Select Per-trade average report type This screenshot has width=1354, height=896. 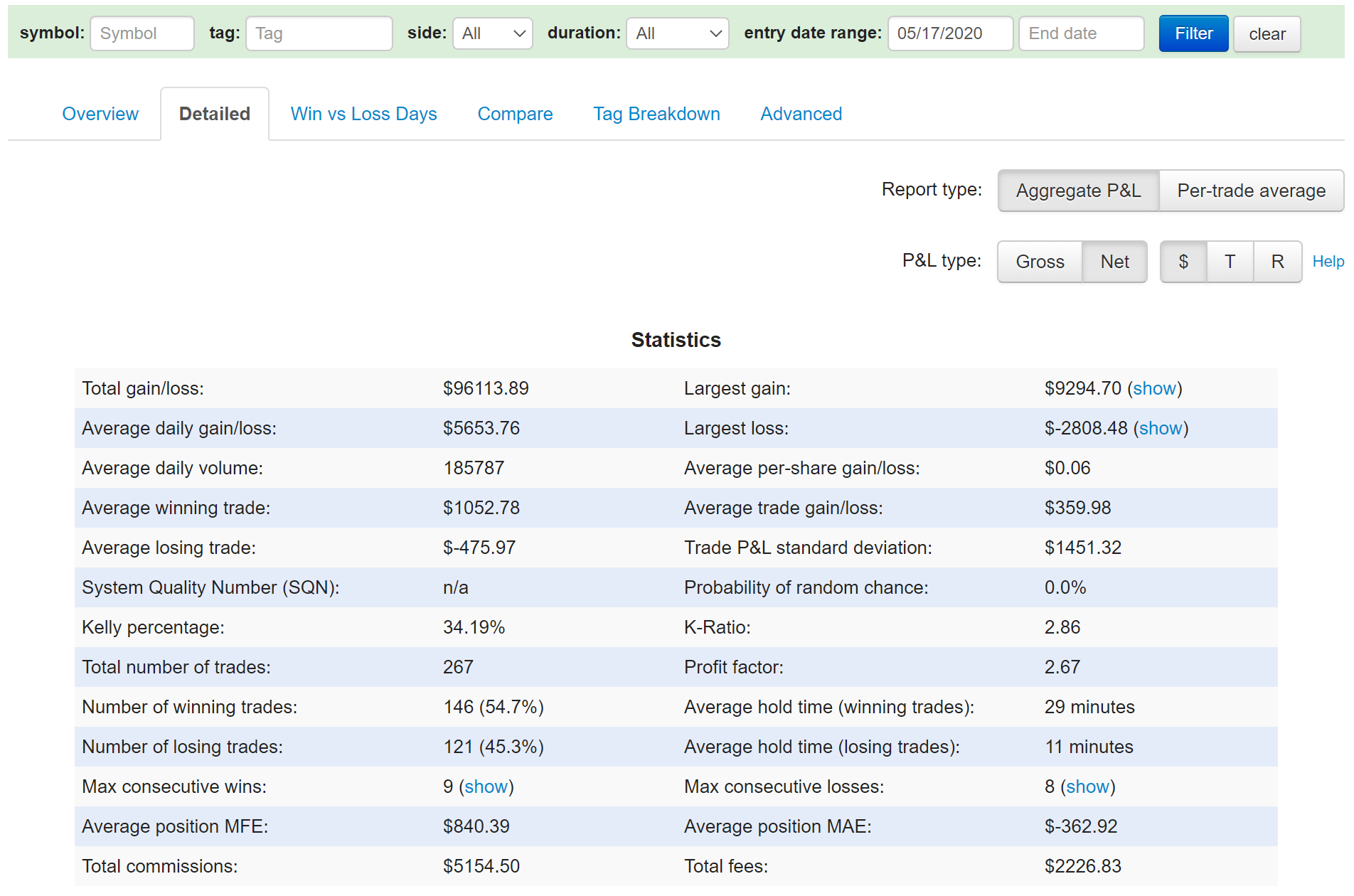1251,191
